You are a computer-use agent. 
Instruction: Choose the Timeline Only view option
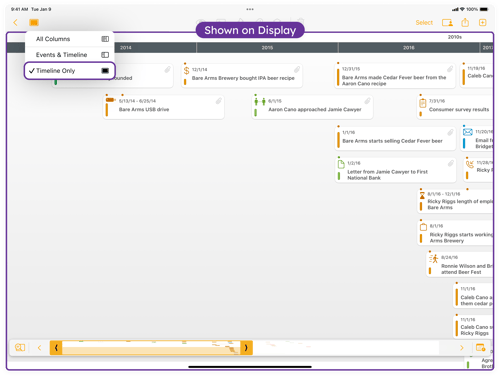point(70,71)
